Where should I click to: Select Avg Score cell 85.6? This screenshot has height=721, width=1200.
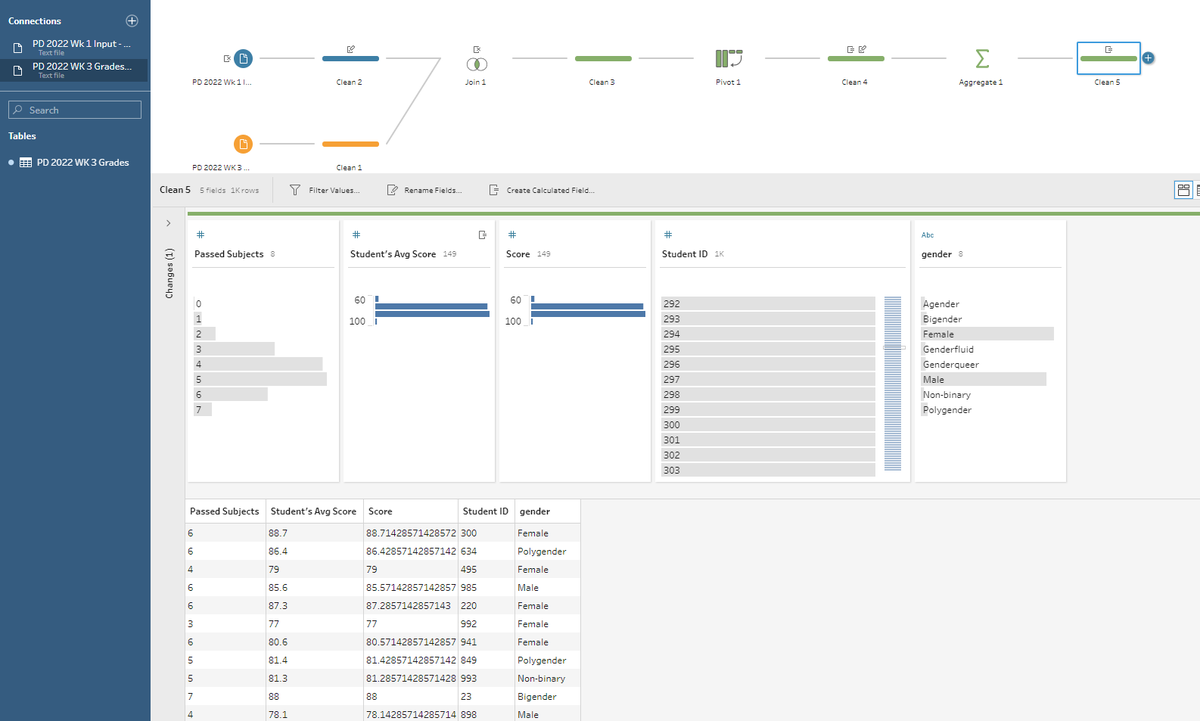click(313, 588)
